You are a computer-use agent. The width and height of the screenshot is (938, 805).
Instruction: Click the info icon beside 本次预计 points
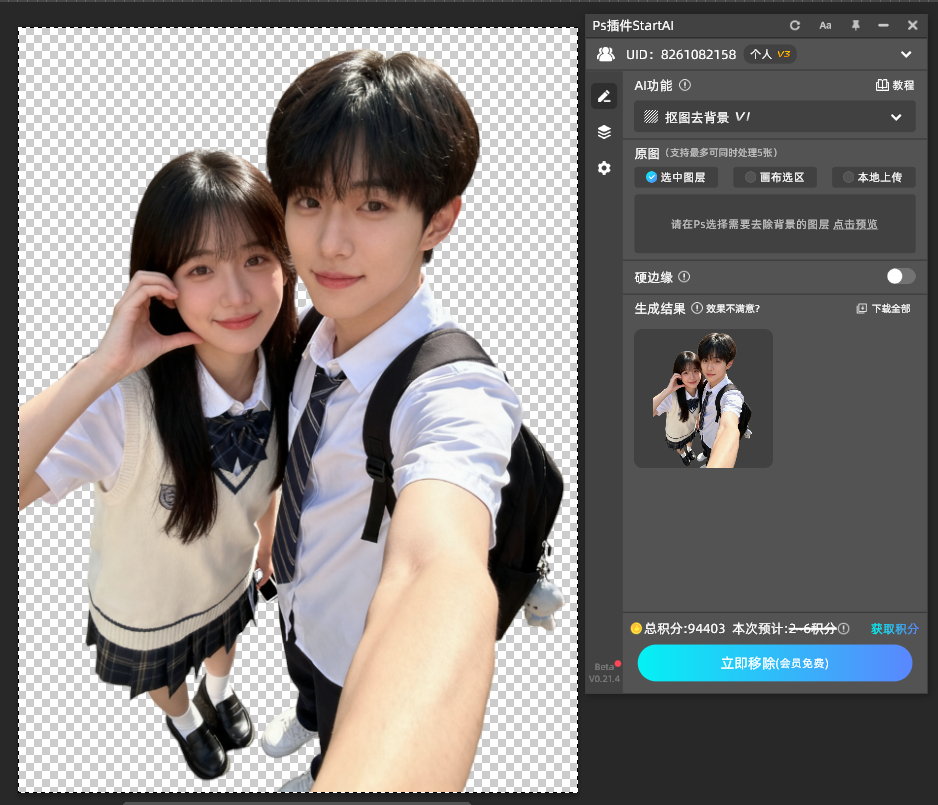point(844,629)
